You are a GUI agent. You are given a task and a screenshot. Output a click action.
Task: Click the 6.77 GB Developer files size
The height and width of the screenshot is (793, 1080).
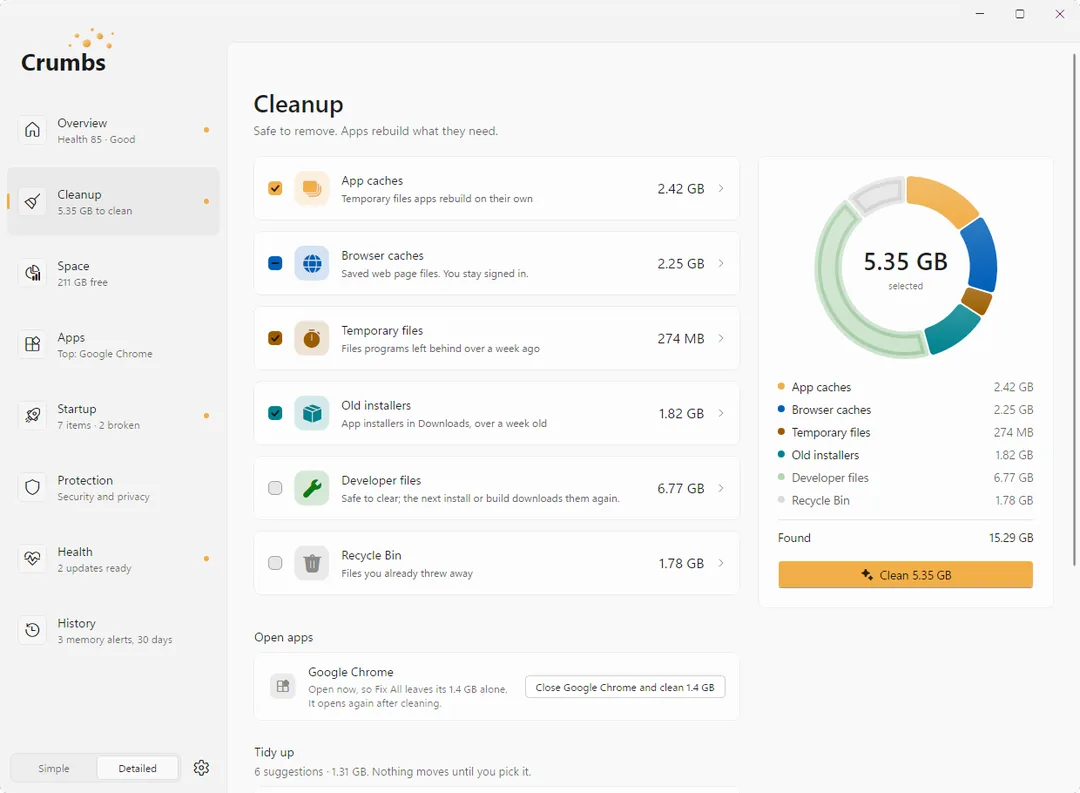click(681, 488)
